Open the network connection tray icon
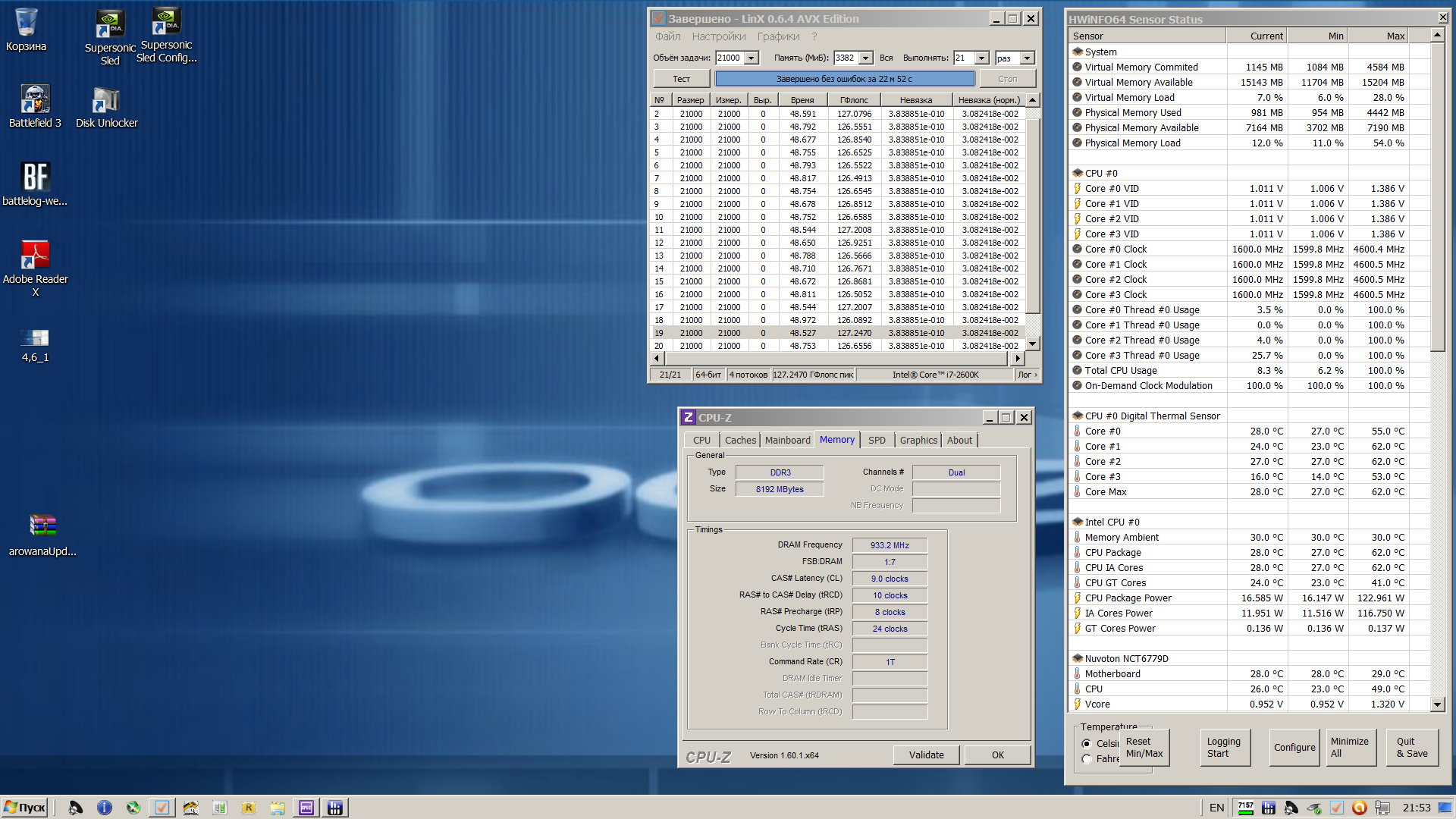The image size is (1456, 819). coord(1382,808)
